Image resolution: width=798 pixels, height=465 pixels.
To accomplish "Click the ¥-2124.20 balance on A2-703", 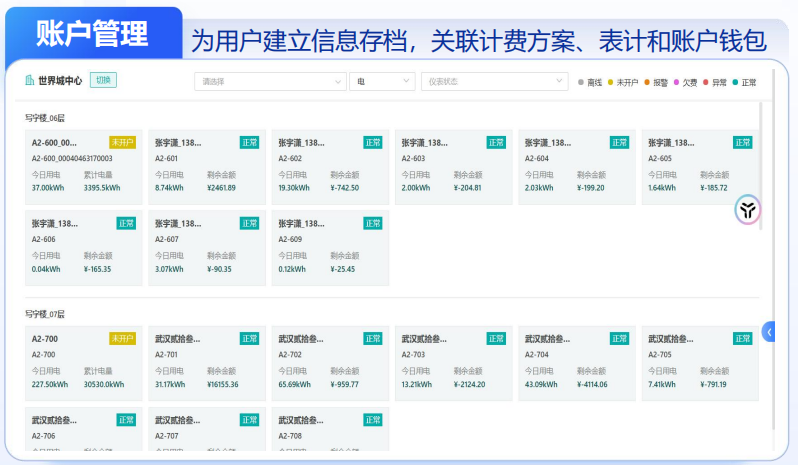I will 469,384.
